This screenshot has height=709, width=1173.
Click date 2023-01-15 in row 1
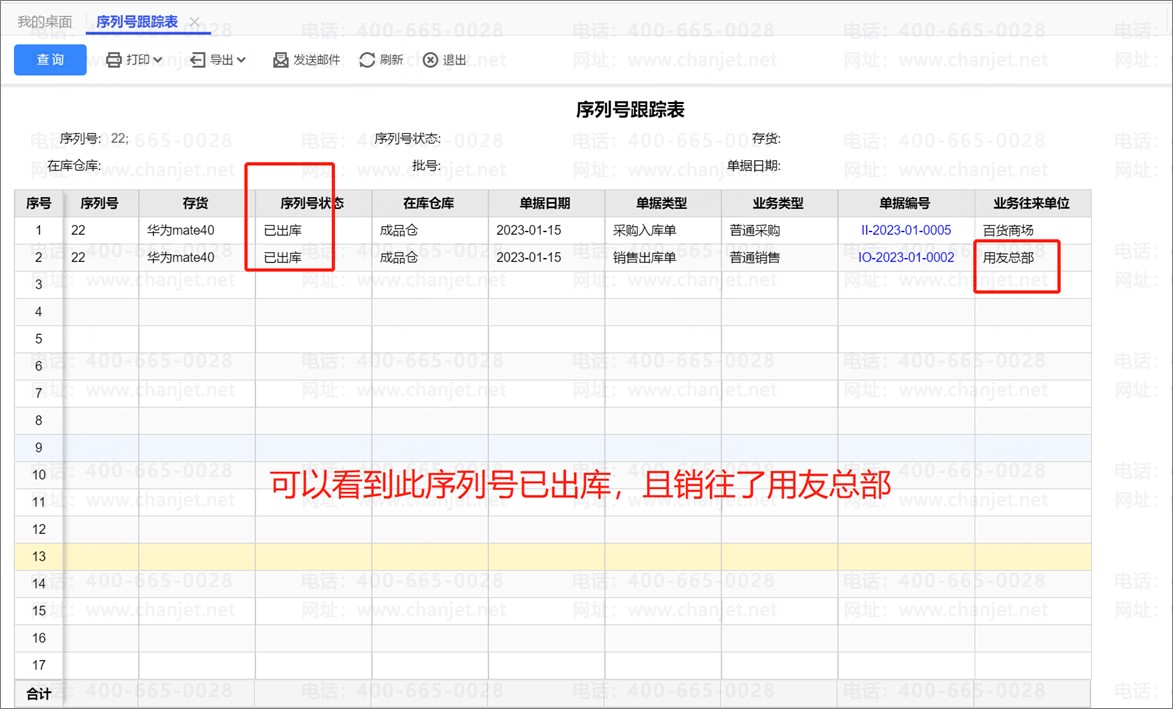[x=529, y=230]
